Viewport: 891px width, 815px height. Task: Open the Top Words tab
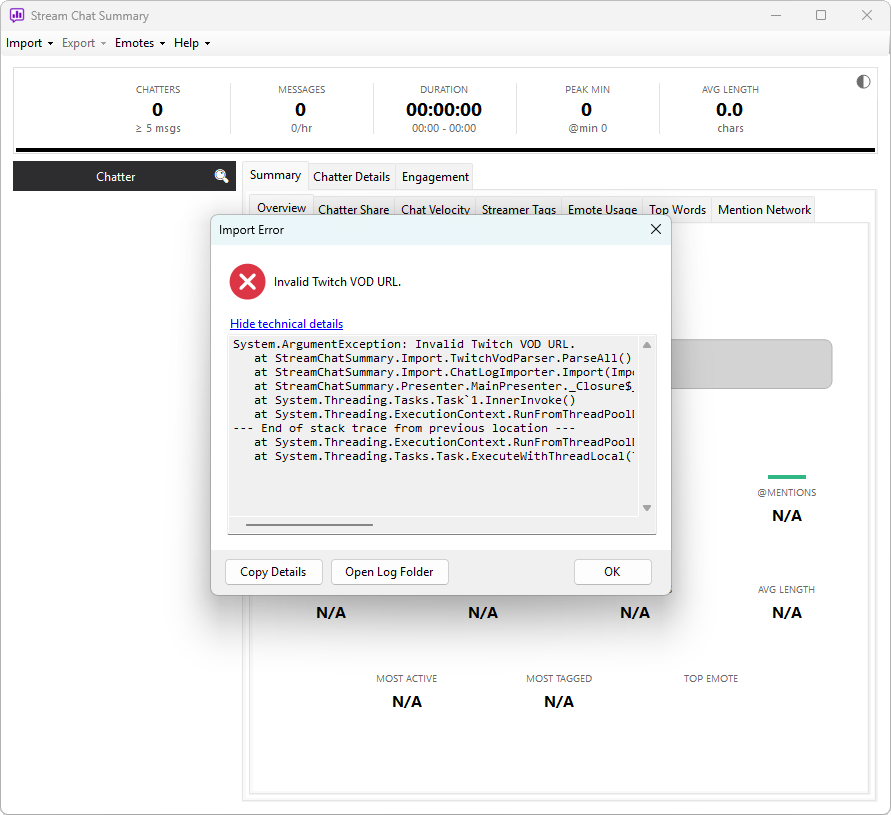677,210
